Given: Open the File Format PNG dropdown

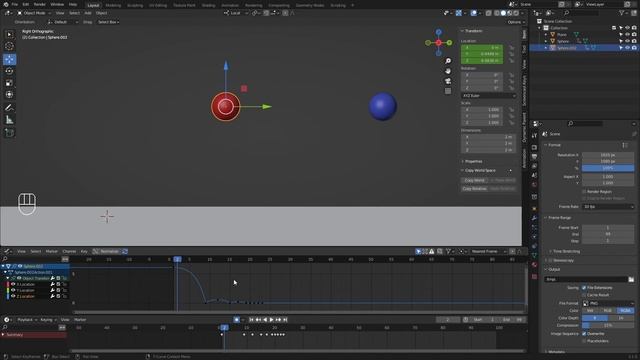Looking at the screenshot, I should pyautogui.click(x=608, y=303).
